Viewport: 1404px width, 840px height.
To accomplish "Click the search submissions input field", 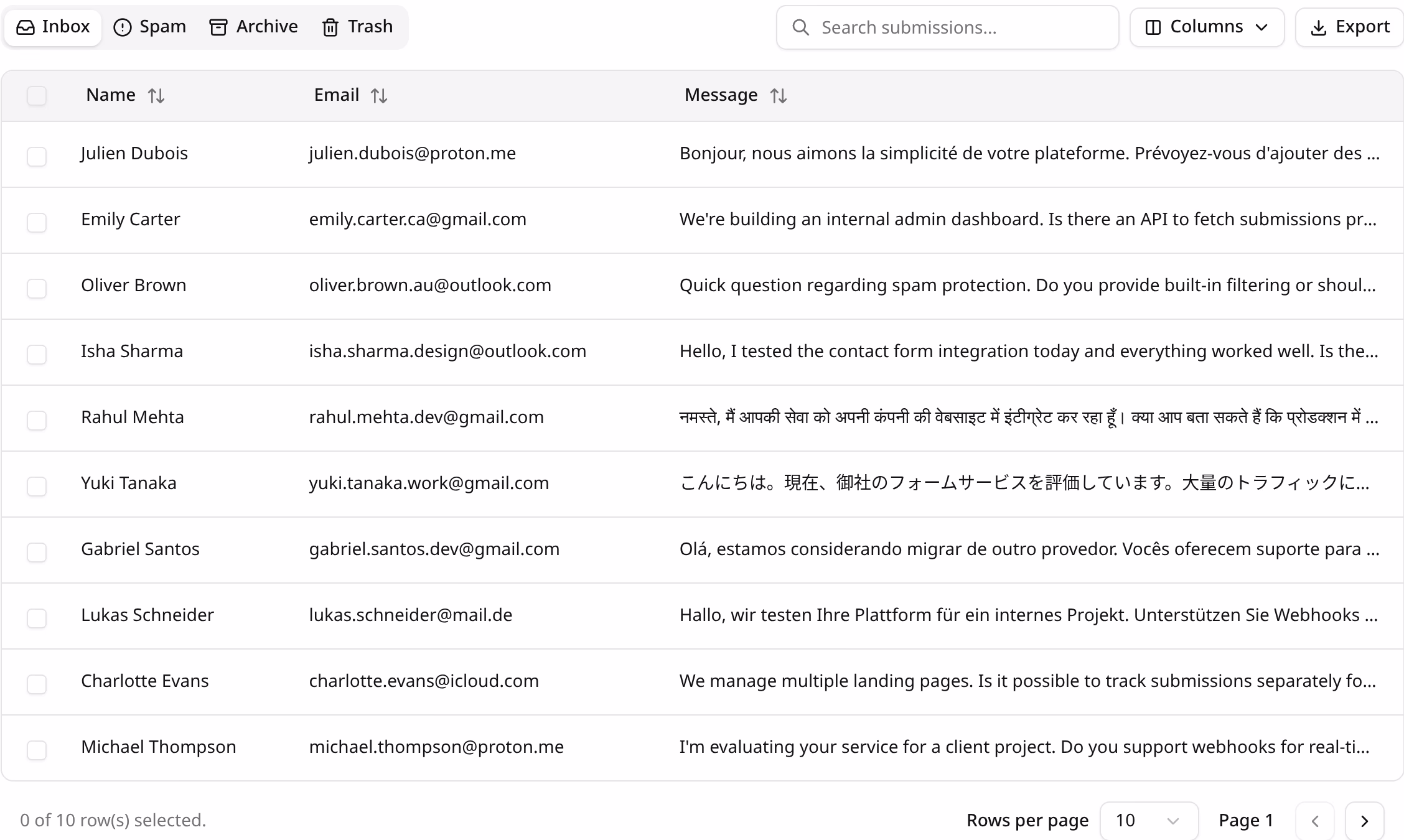I will tap(946, 27).
